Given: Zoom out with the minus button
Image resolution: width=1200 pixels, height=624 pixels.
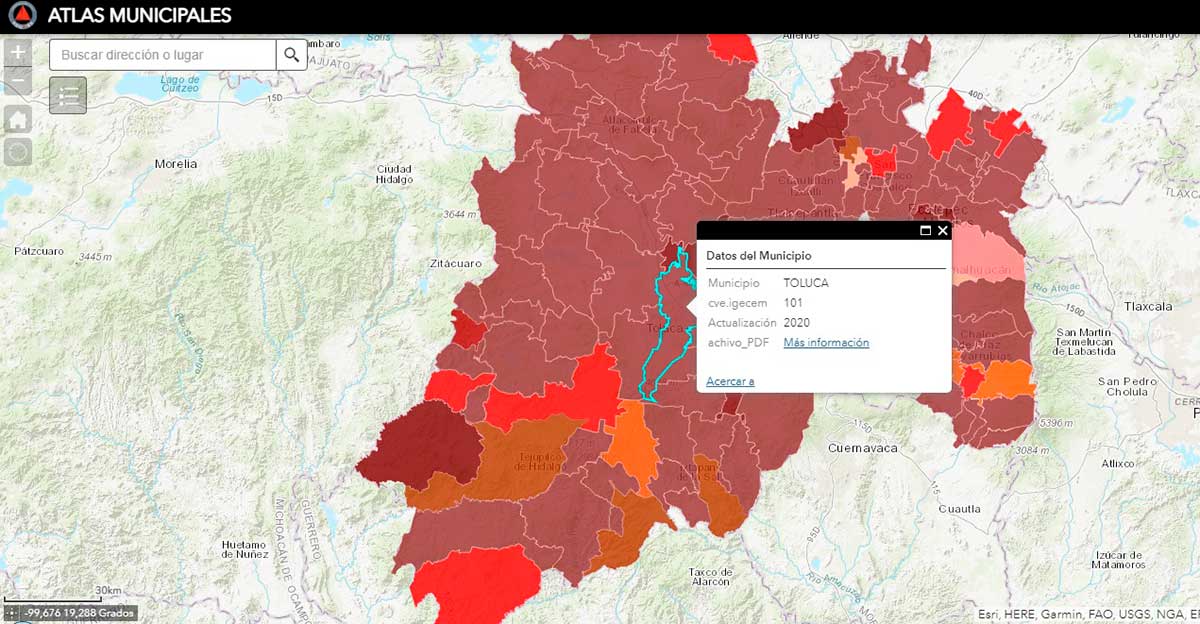Looking at the screenshot, I should click(x=18, y=82).
